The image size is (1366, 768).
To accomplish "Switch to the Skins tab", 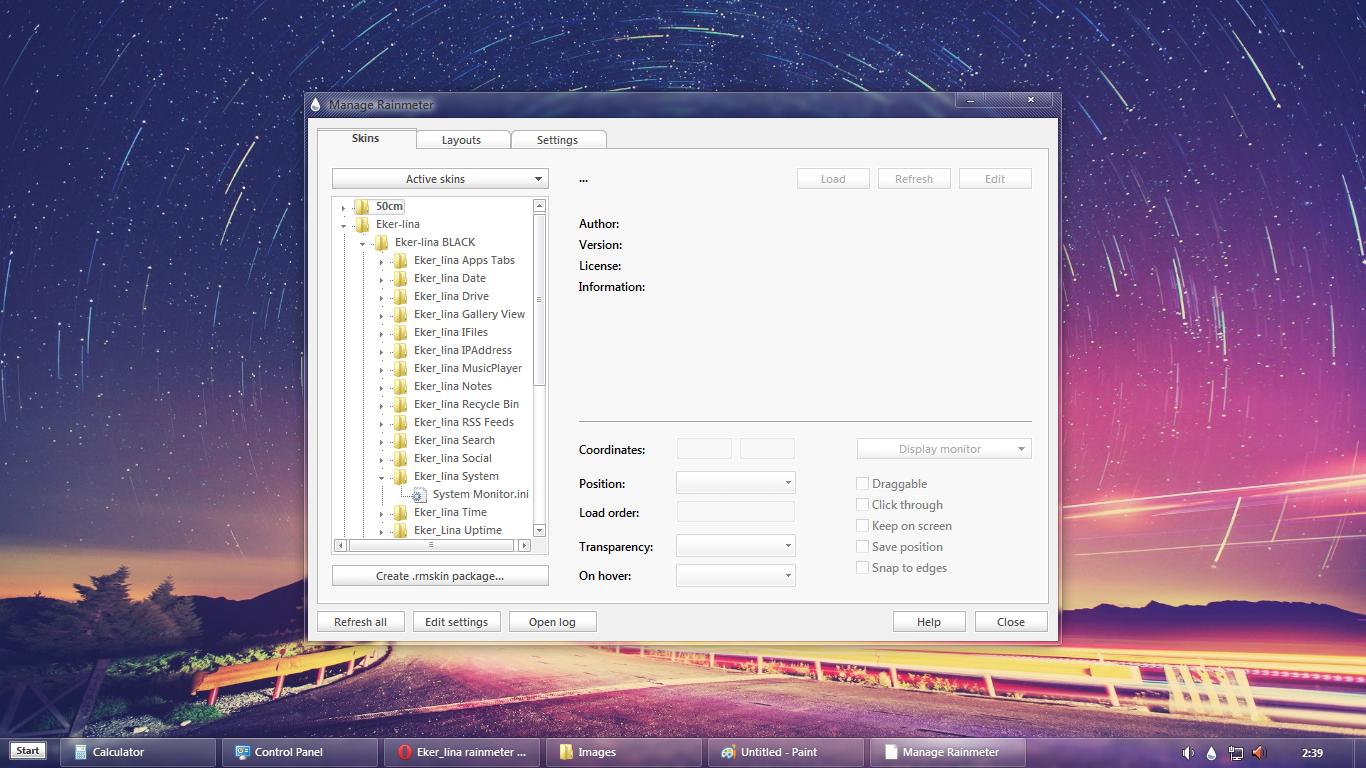I will click(366, 138).
